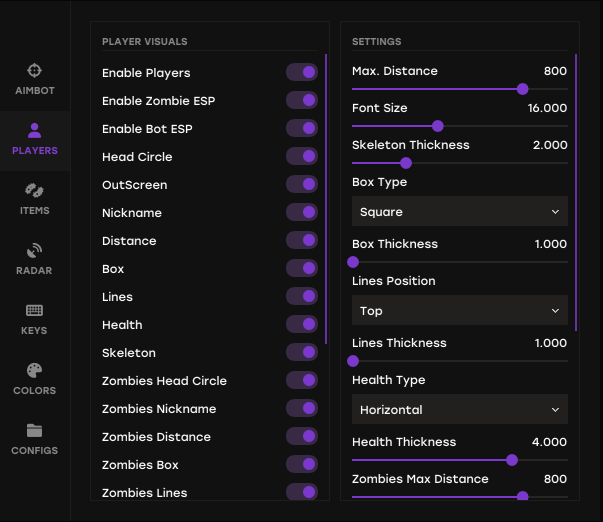This screenshot has width=603, height=522.
Task: Disable the Head Circle toggle
Action: [x=302, y=157]
